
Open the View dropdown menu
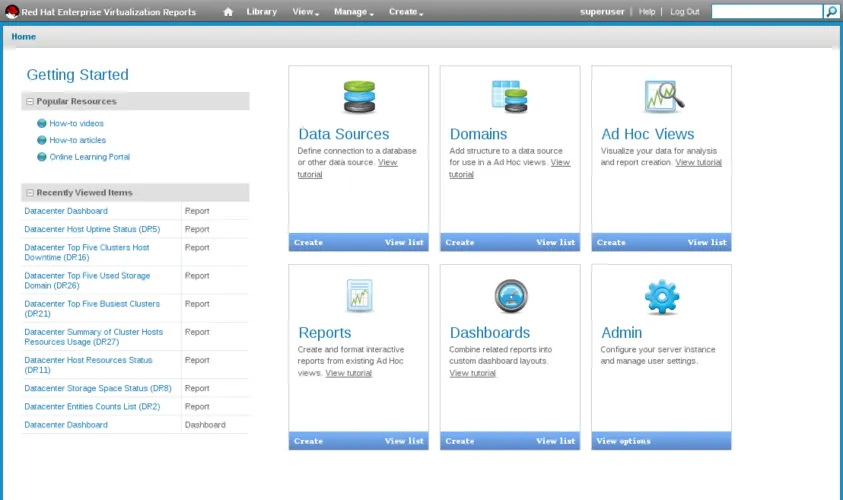tap(305, 12)
